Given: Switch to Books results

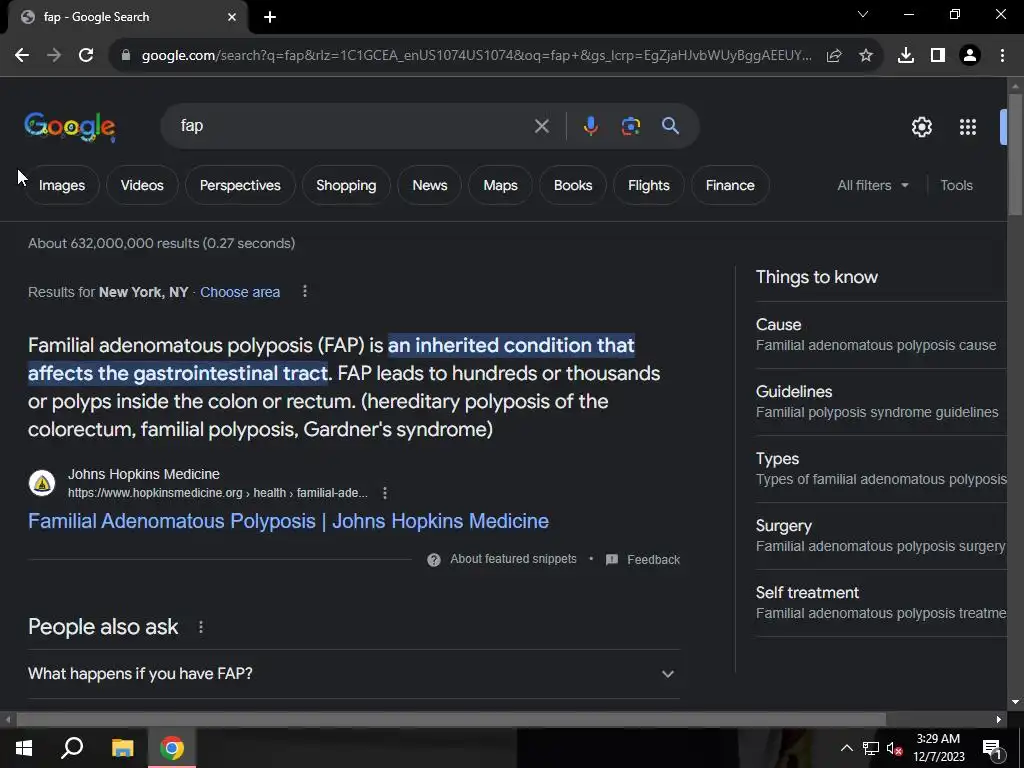Looking at the screenshot, I should pos(573,185).
